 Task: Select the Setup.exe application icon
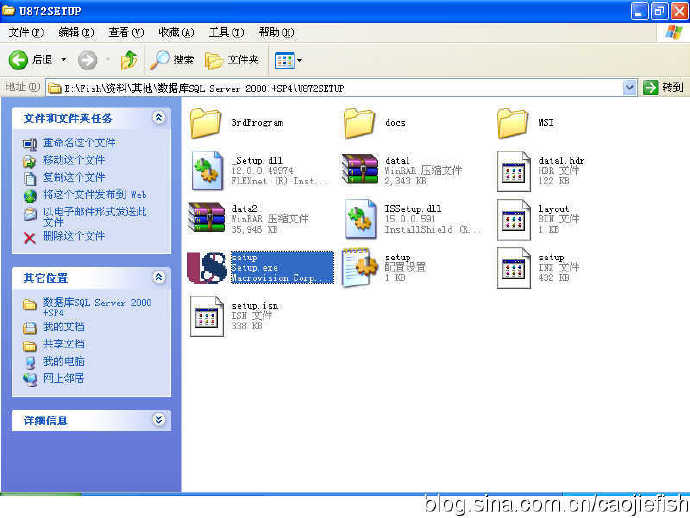[207, 268]
